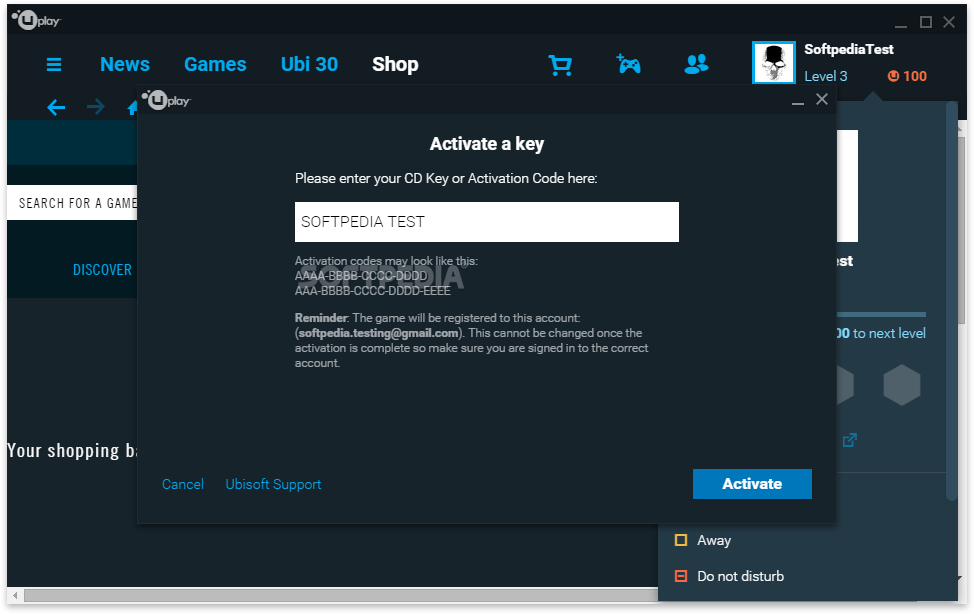Open the friends list icon
The height and width of the screenshot is (614, 974).
point(696,64)
